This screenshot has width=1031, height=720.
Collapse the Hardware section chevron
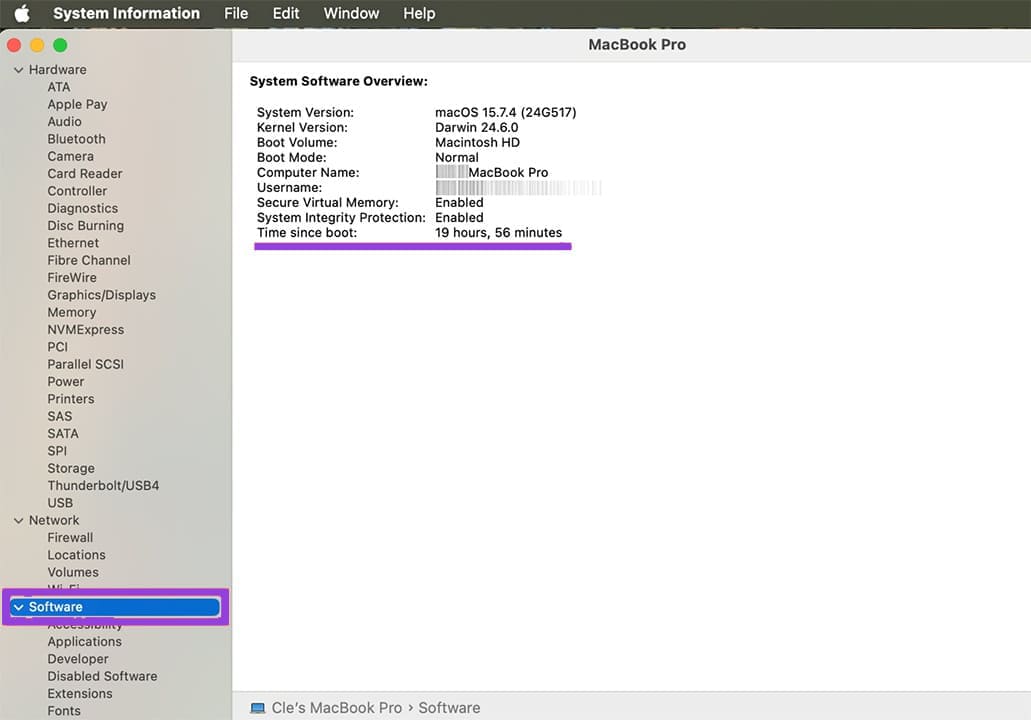[18, 70]
